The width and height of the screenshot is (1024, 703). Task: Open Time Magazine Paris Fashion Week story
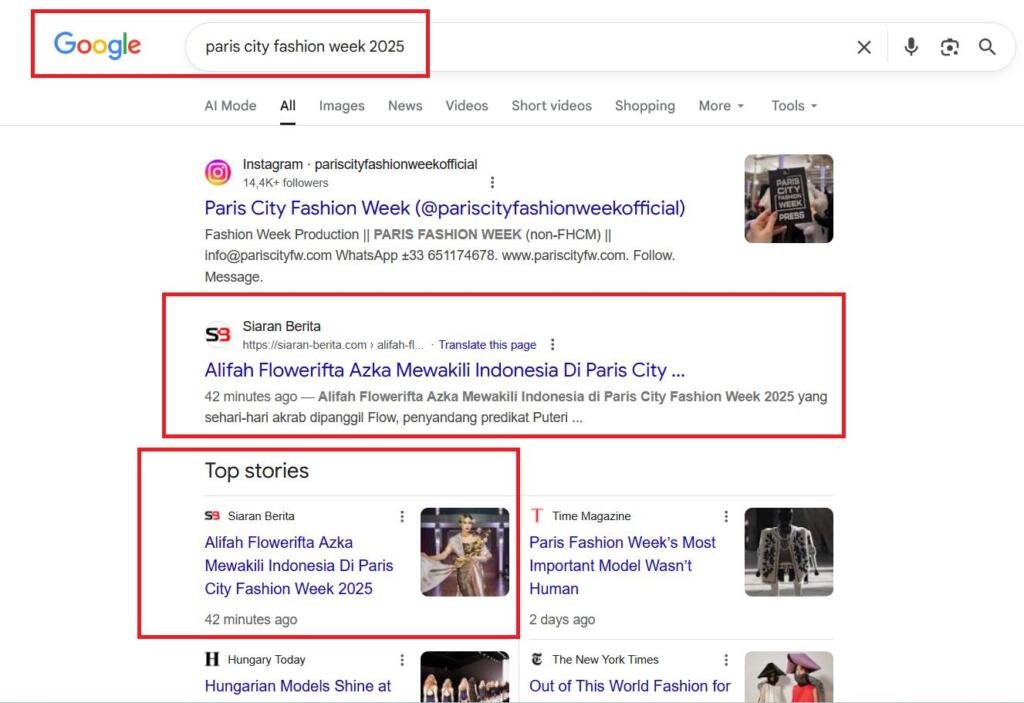tap(622, 565)
